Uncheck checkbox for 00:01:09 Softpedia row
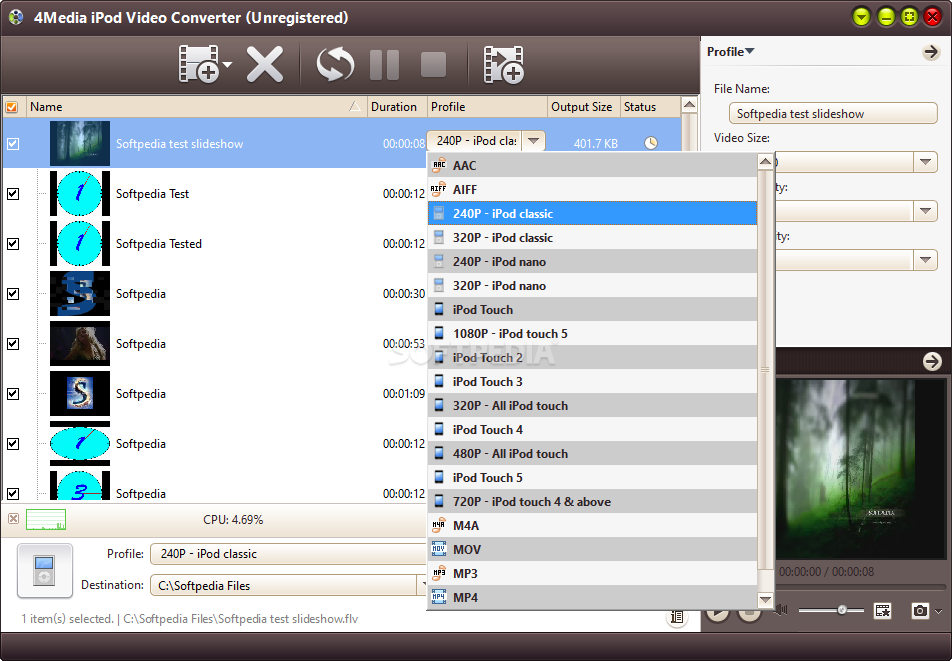The height and width of the screenshot is (661, 952). point(13,394)
